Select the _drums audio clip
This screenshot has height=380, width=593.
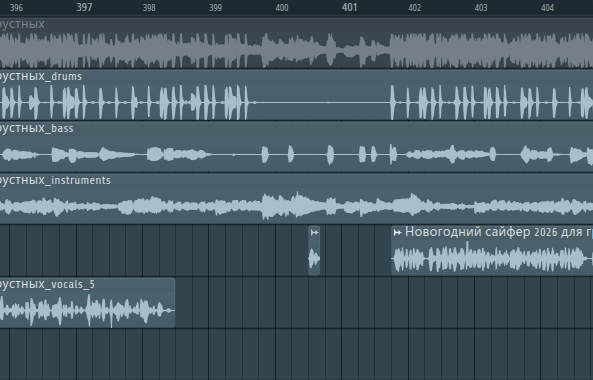tap(296, 95)
